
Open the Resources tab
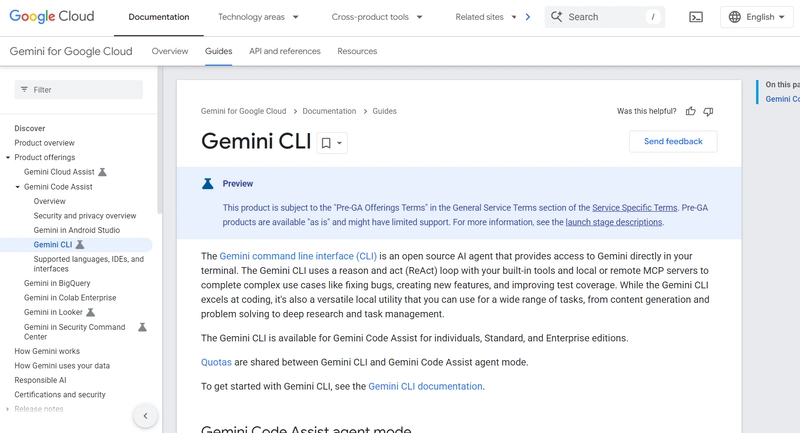point(357,51)
